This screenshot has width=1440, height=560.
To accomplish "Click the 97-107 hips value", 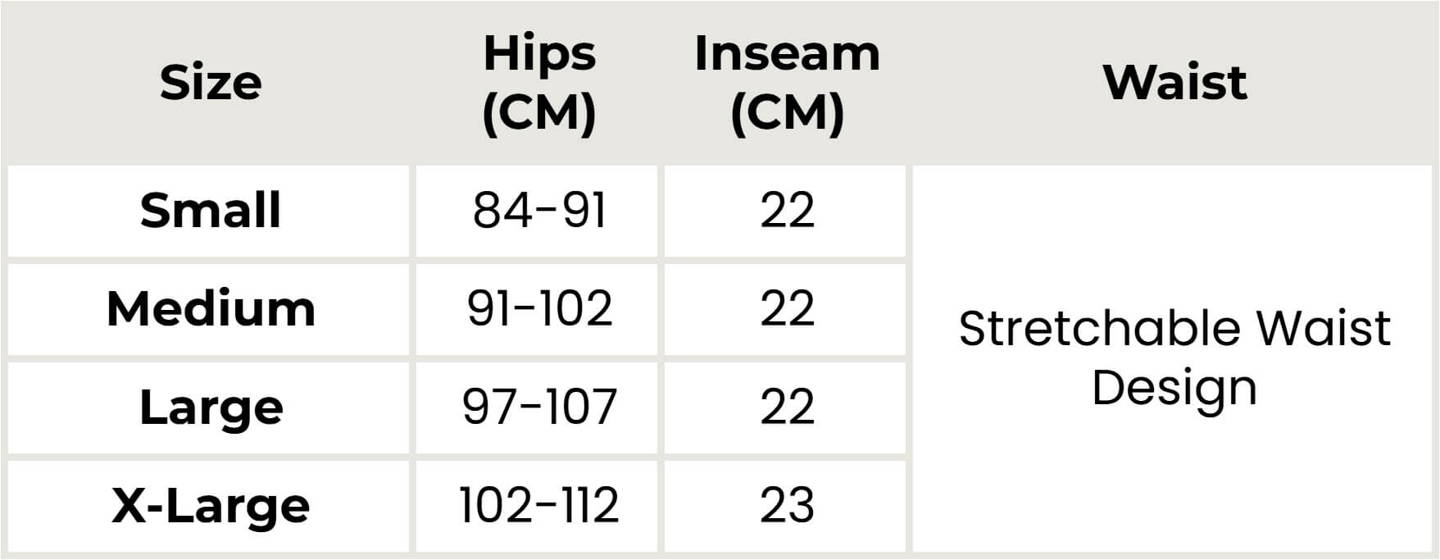I will (x=539, y=408).
